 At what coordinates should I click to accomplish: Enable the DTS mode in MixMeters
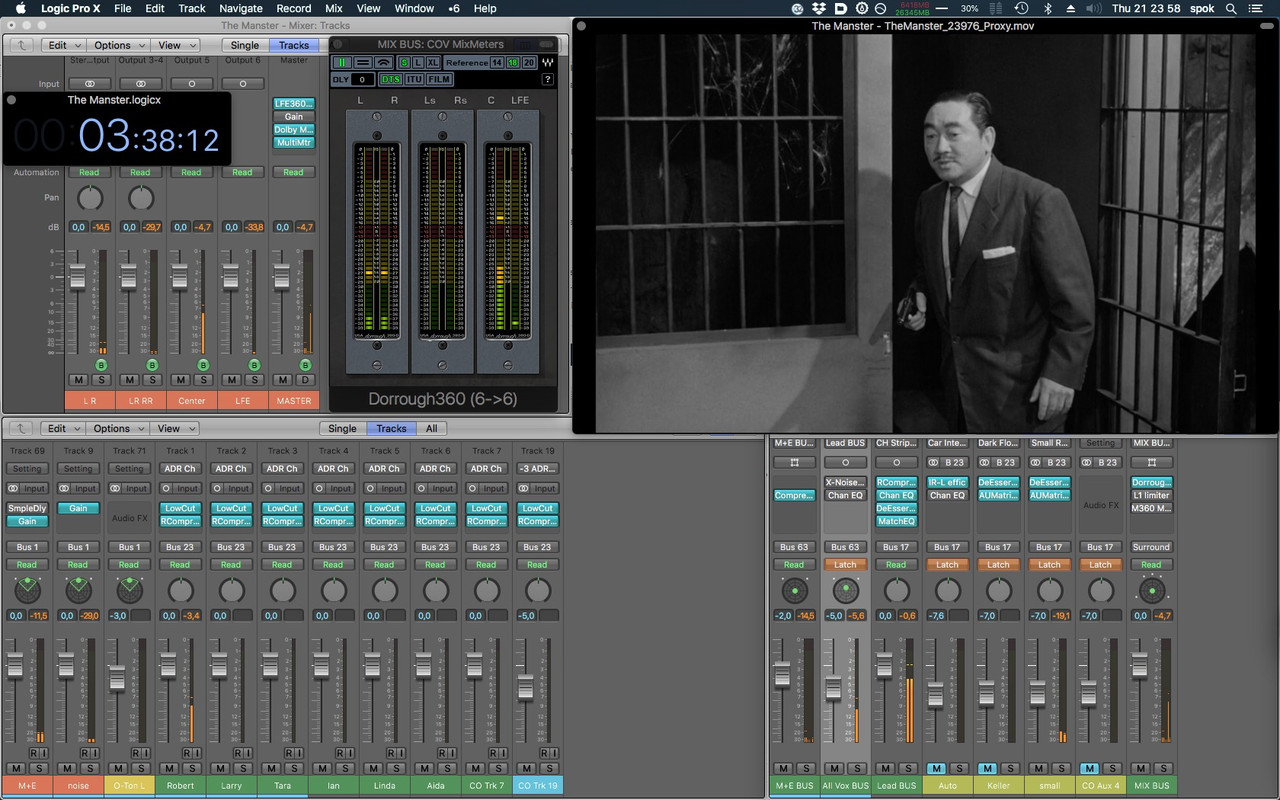click(x=391, y=79)
